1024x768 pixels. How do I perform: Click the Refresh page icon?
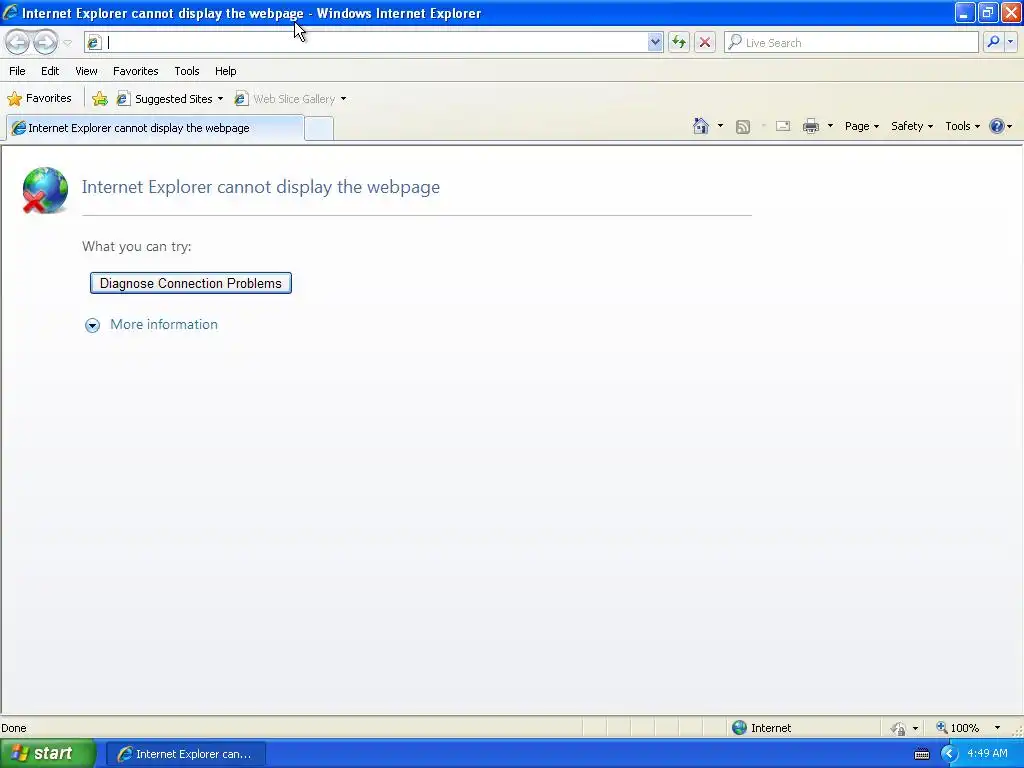[679, 42]
